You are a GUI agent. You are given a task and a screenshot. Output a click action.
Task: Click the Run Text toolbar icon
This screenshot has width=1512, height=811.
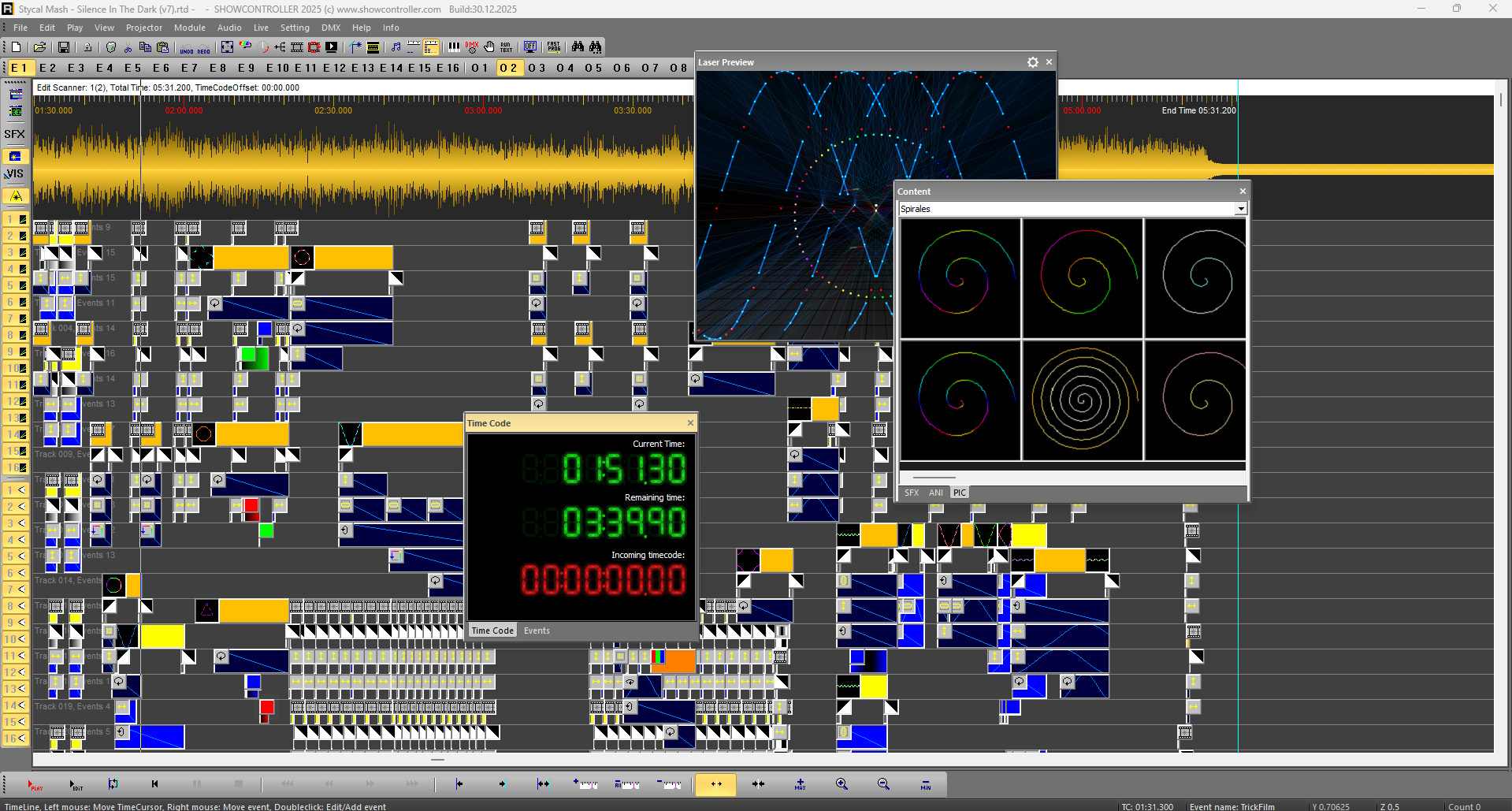tap(506, 47)
